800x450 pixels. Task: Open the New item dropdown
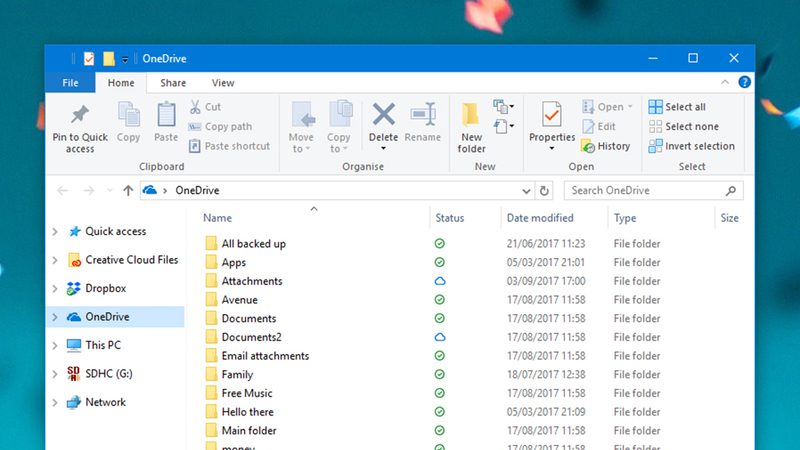[x=504, y=107]
